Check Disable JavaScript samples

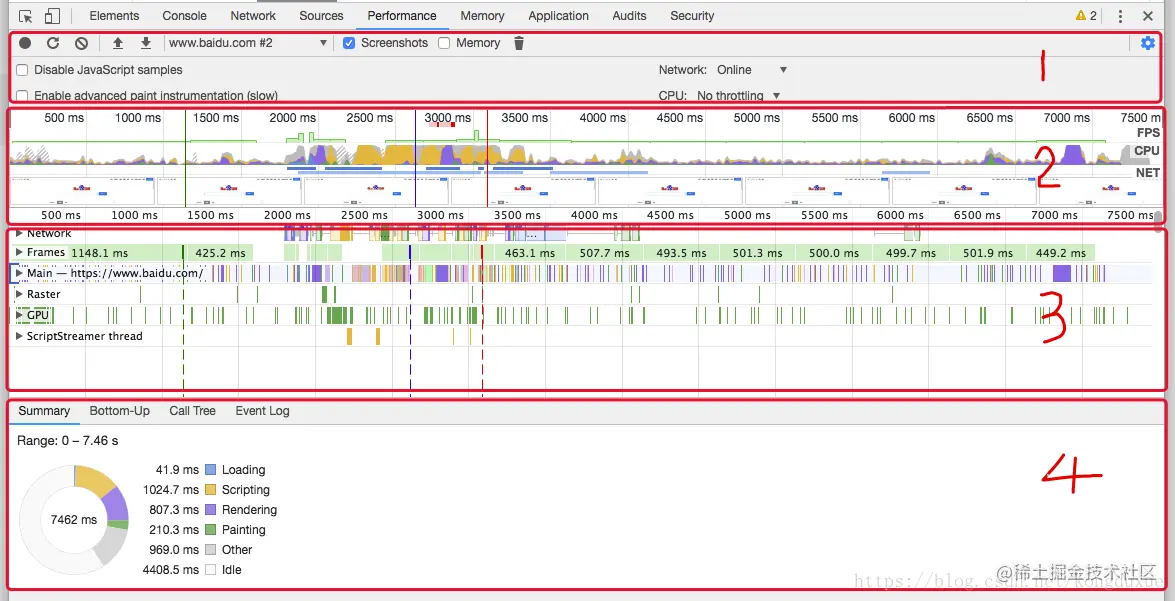(x=22, y=70)
